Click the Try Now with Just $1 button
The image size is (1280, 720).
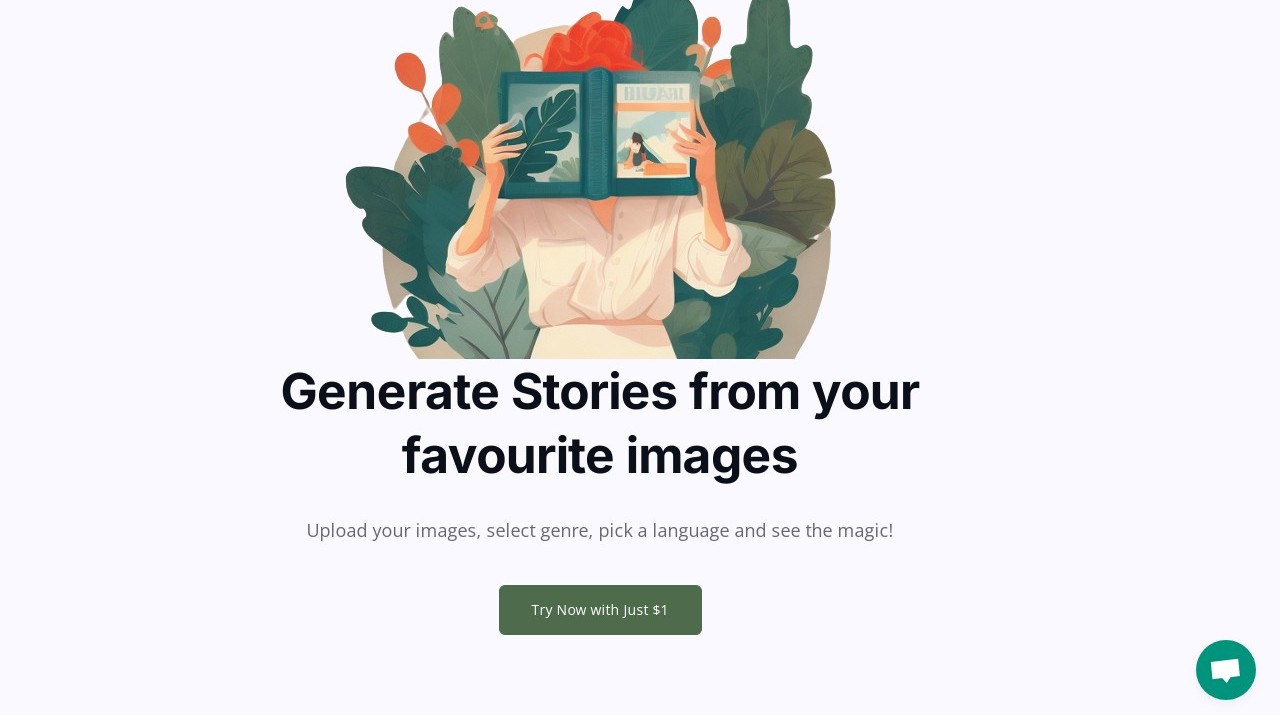[x=600, y=610]
